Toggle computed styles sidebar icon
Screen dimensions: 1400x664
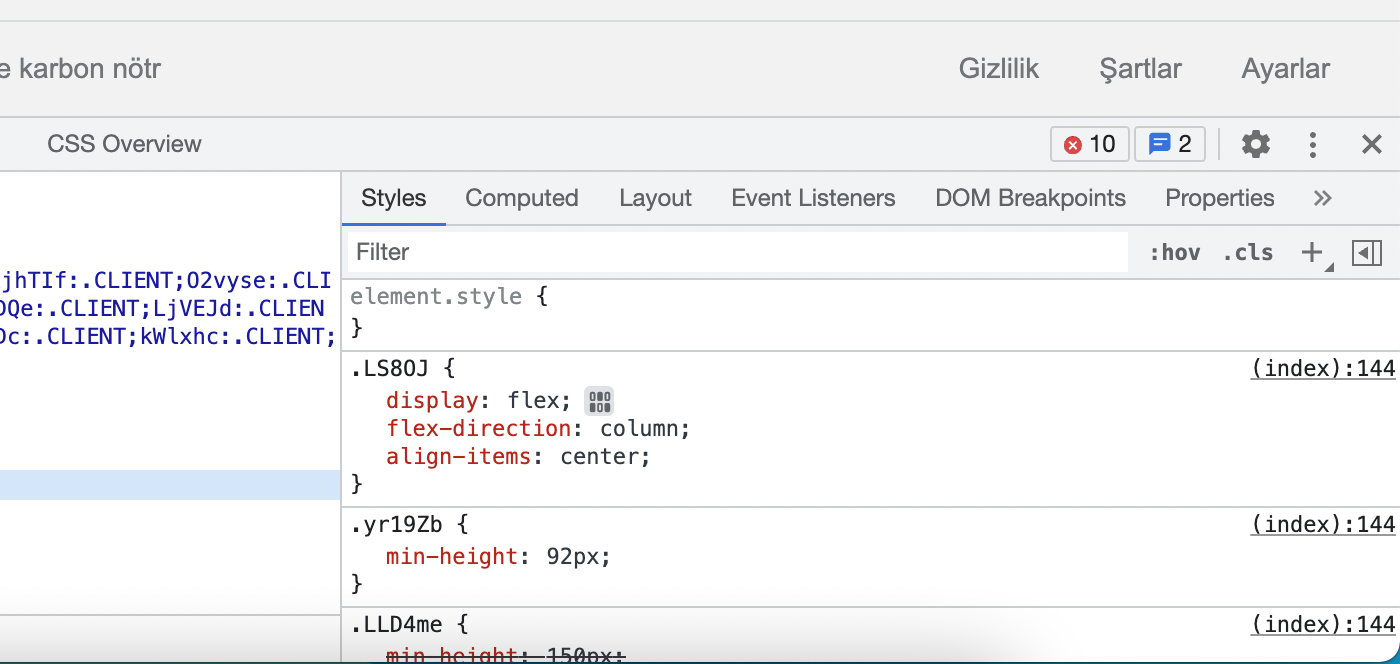point(1366,252)
